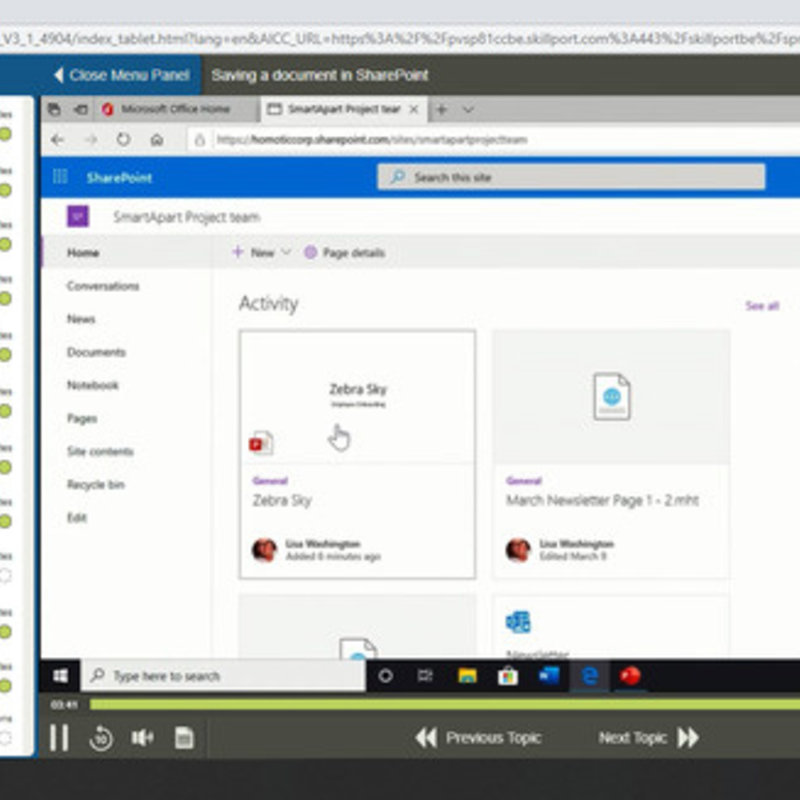Open Microsoft Store from the taskbar

pos(508,676)
